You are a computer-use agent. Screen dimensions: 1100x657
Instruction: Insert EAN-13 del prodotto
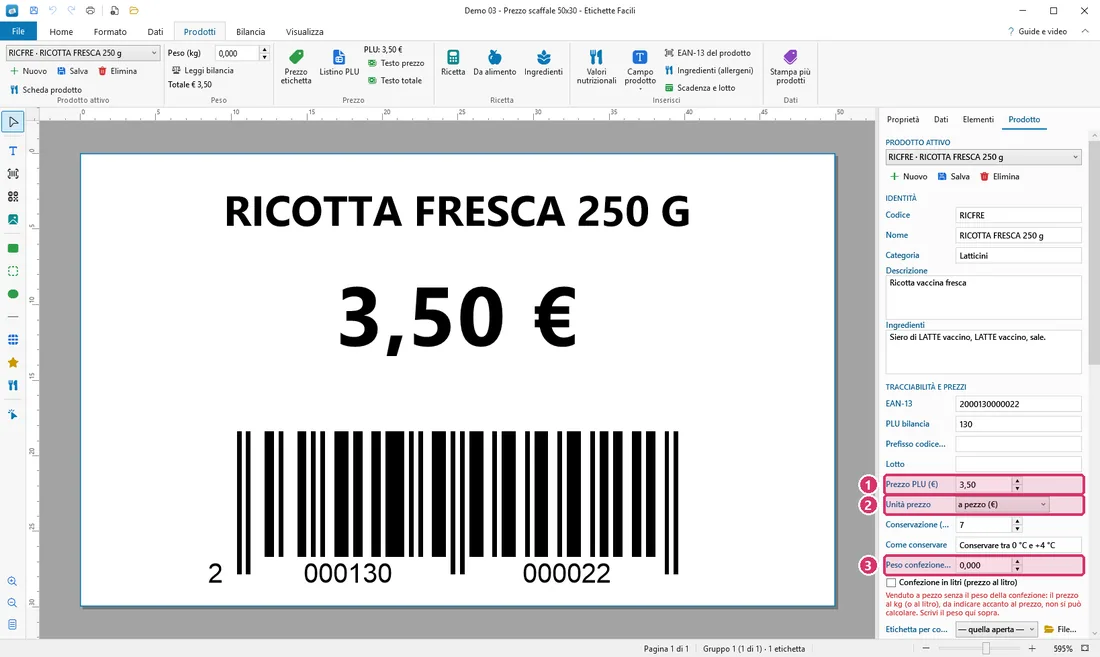[708, 53]
